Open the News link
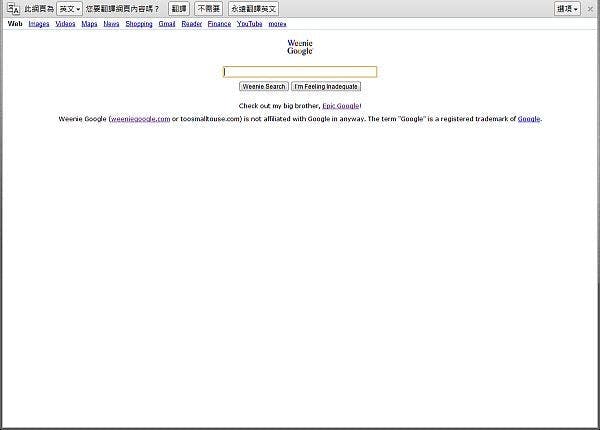Screen dimensions: 600x430 (x=111, y=24)
